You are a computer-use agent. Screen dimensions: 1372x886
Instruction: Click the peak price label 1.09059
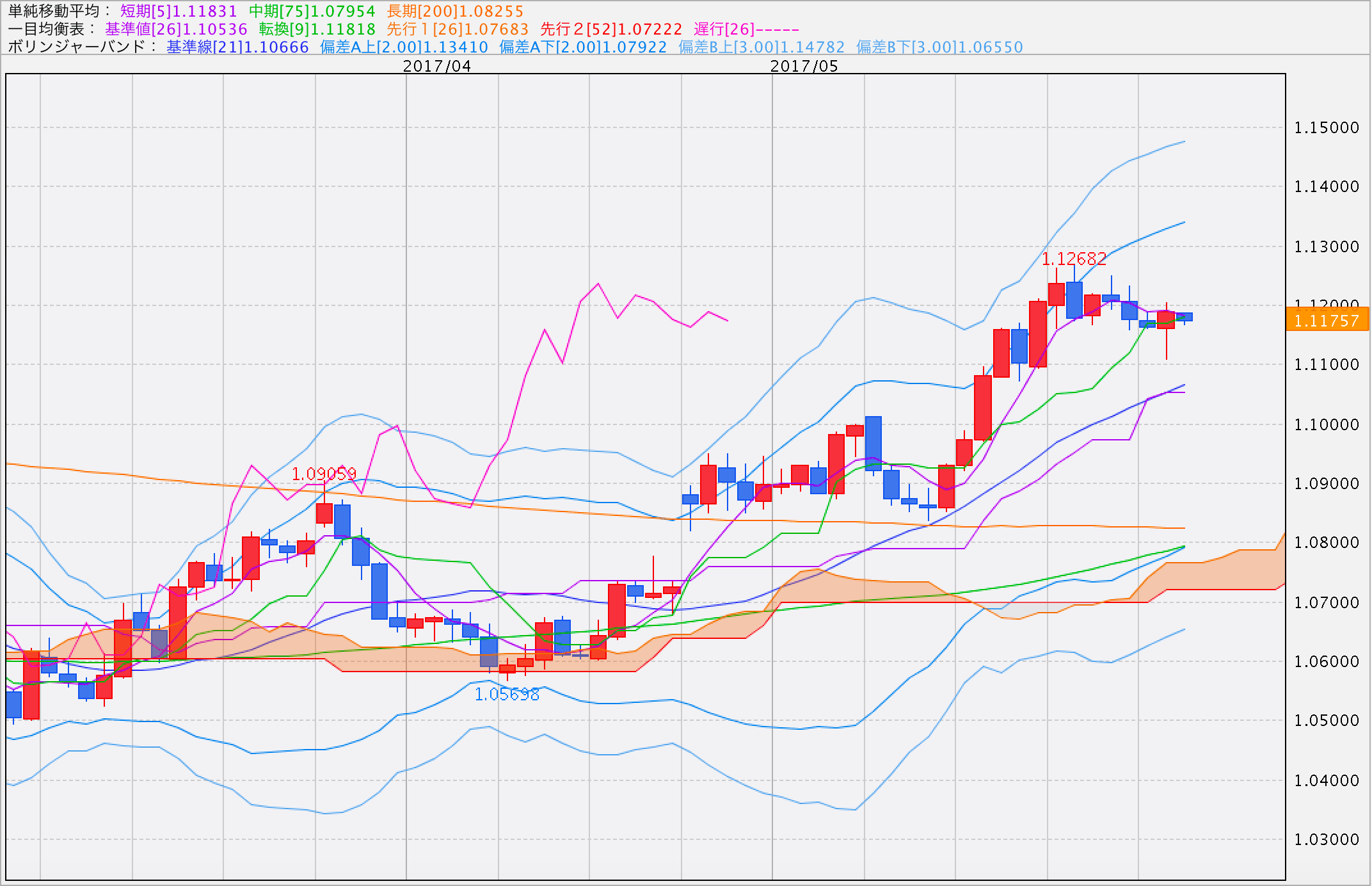pos(324,474)
